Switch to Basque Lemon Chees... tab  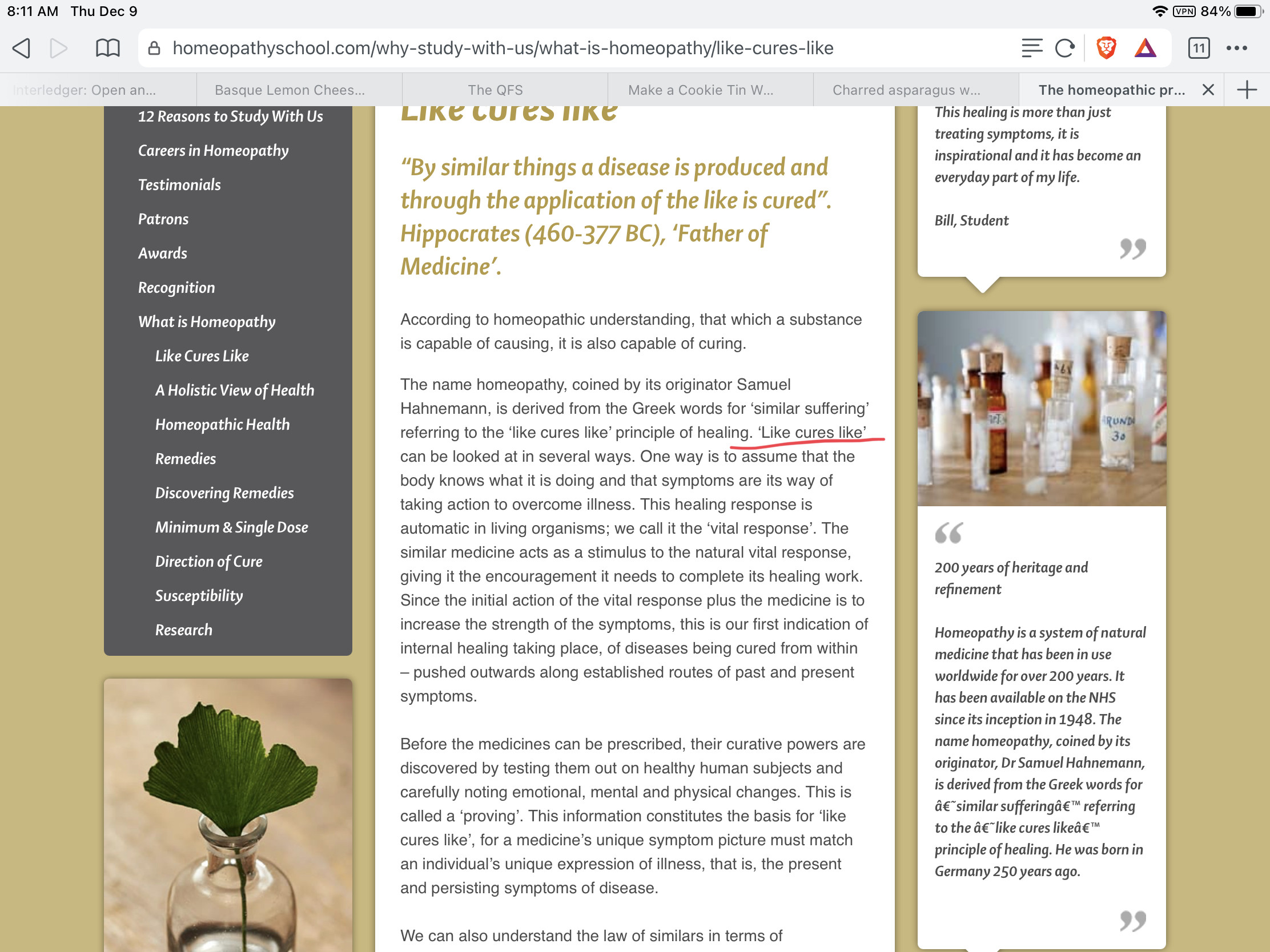click(x=290, y=90)
